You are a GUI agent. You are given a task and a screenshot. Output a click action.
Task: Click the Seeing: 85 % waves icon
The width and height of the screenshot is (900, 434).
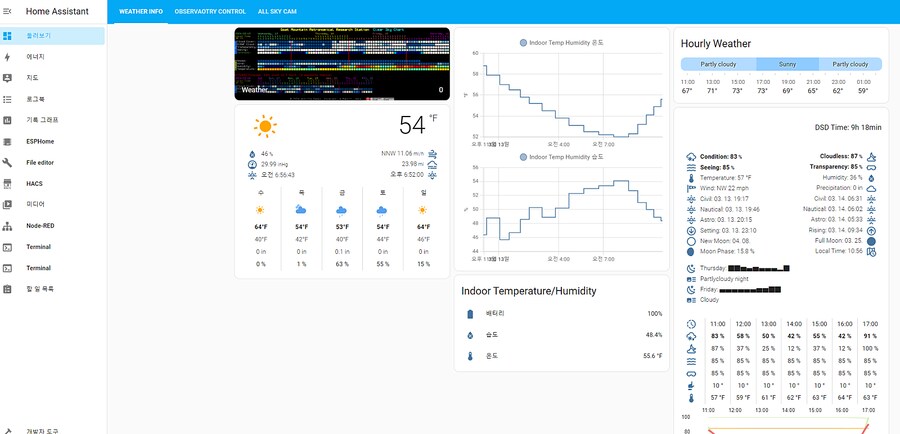coord(691,168)
